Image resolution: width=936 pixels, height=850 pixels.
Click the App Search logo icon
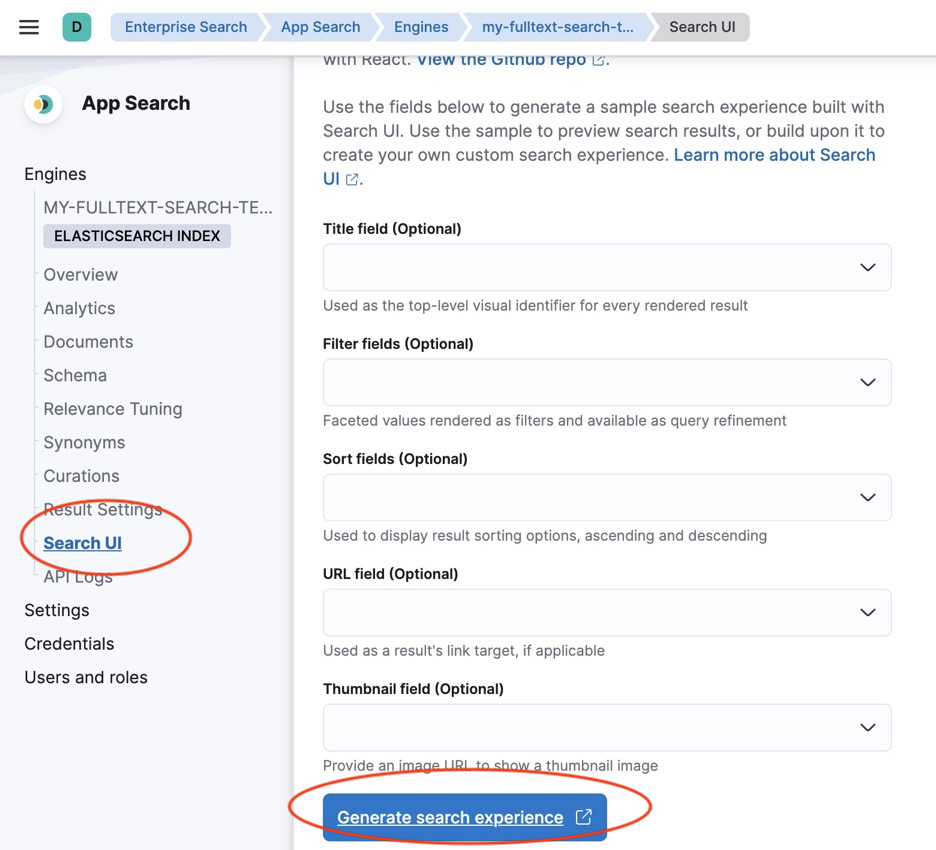(43, 104)
